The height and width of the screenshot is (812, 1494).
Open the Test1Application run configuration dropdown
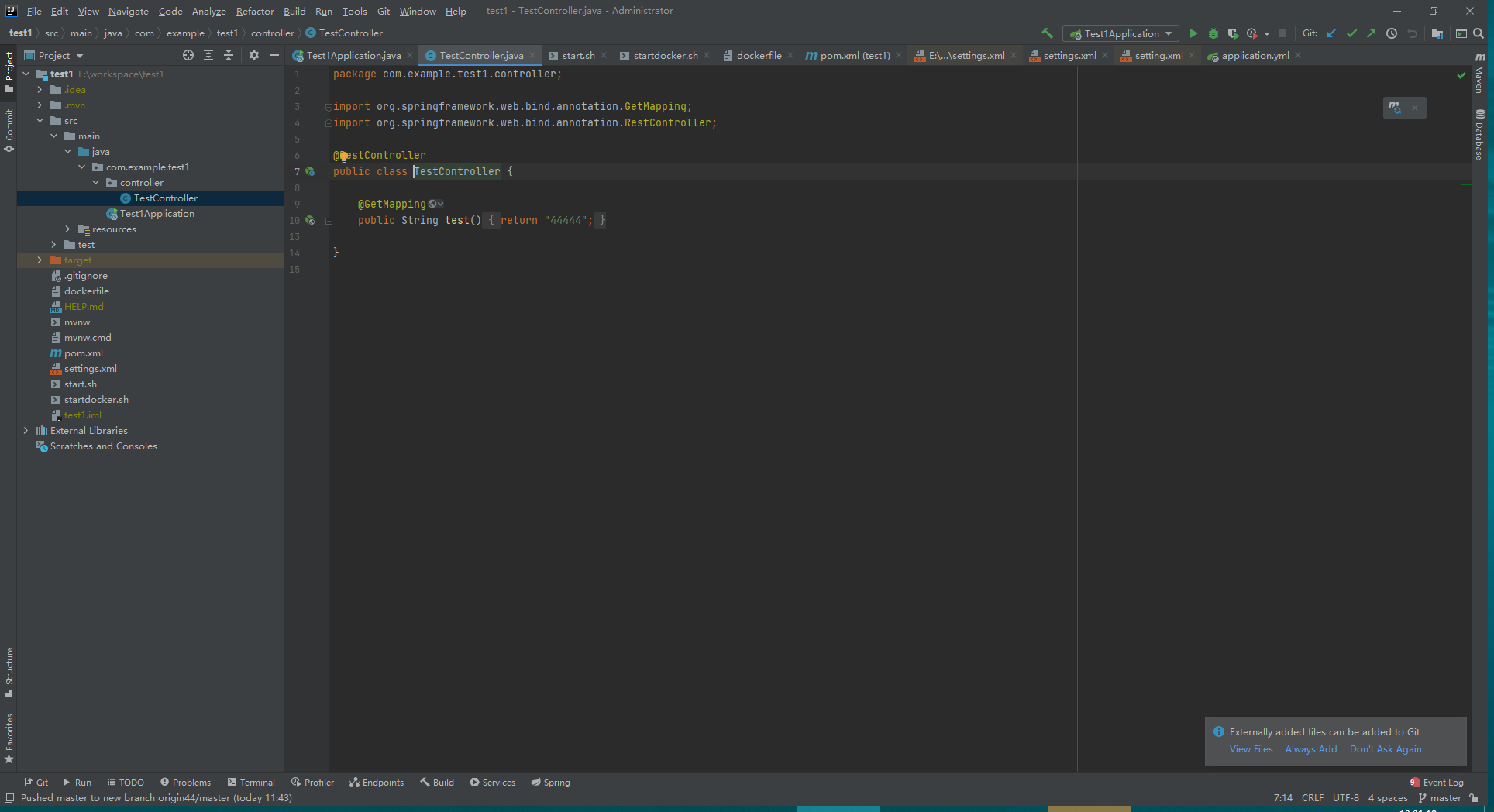[x=1120, y=33]
